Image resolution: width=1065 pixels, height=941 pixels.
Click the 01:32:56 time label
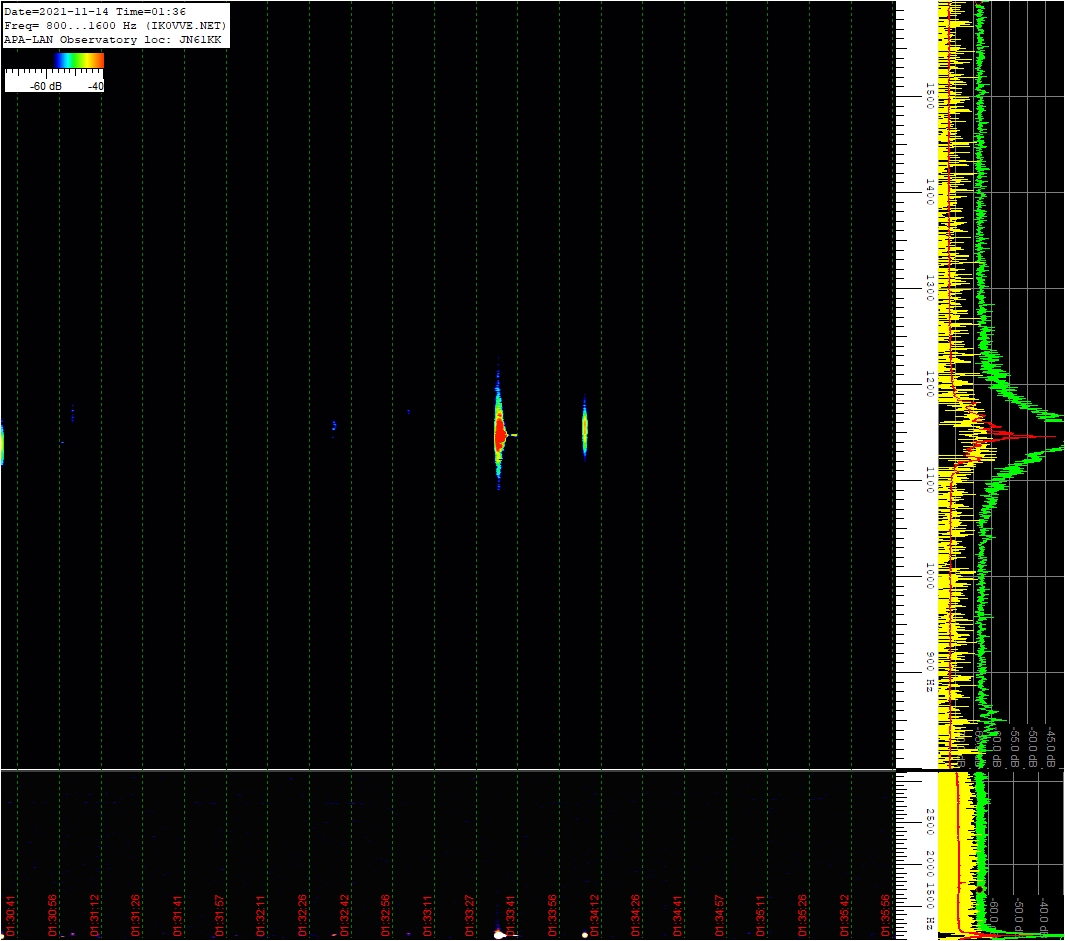pos(386,915)
